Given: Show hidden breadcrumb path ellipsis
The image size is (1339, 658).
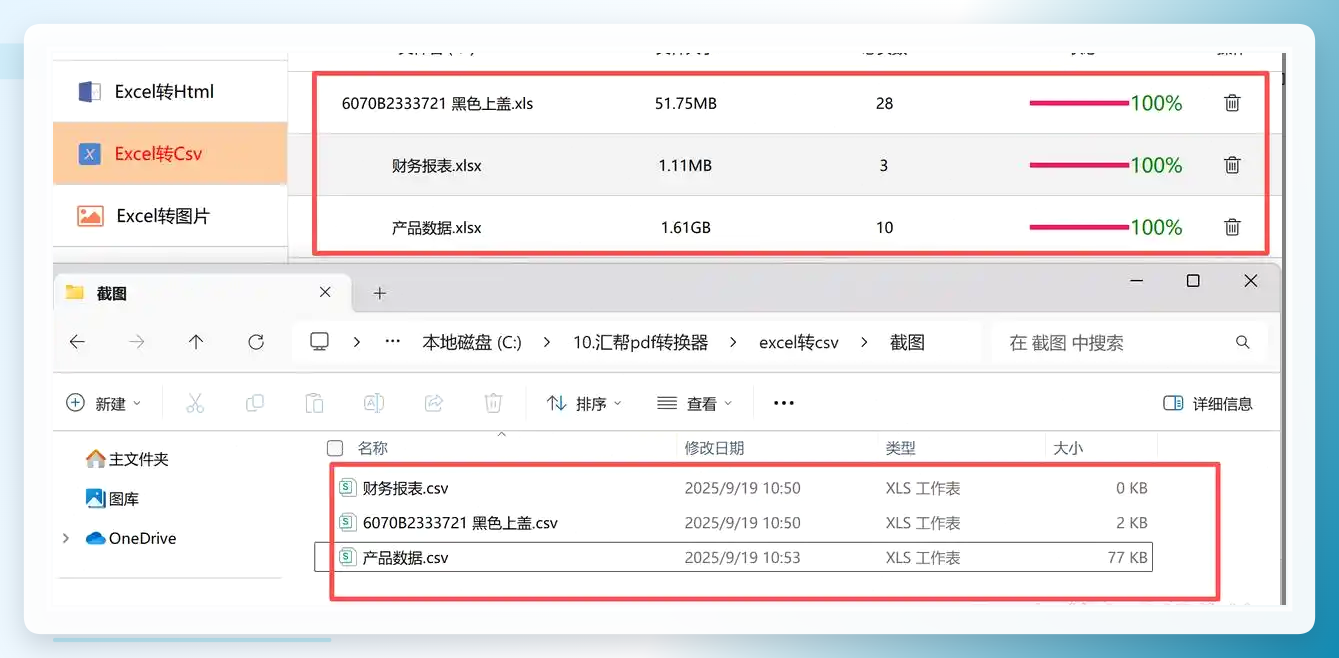Looking at the screenshot, I should (x=393, y=342).
